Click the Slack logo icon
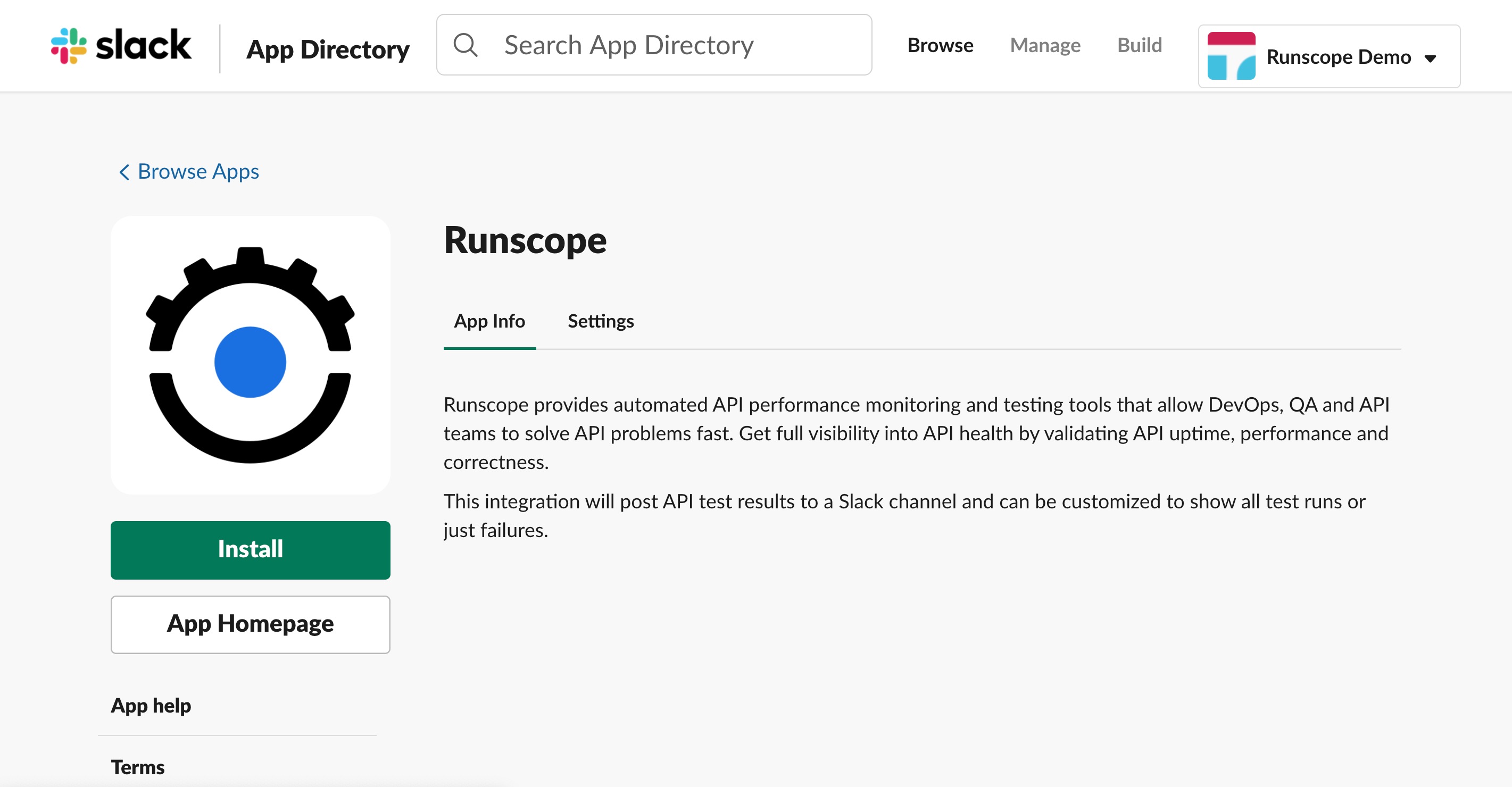Screen dimensions: 1512x787 69,46
